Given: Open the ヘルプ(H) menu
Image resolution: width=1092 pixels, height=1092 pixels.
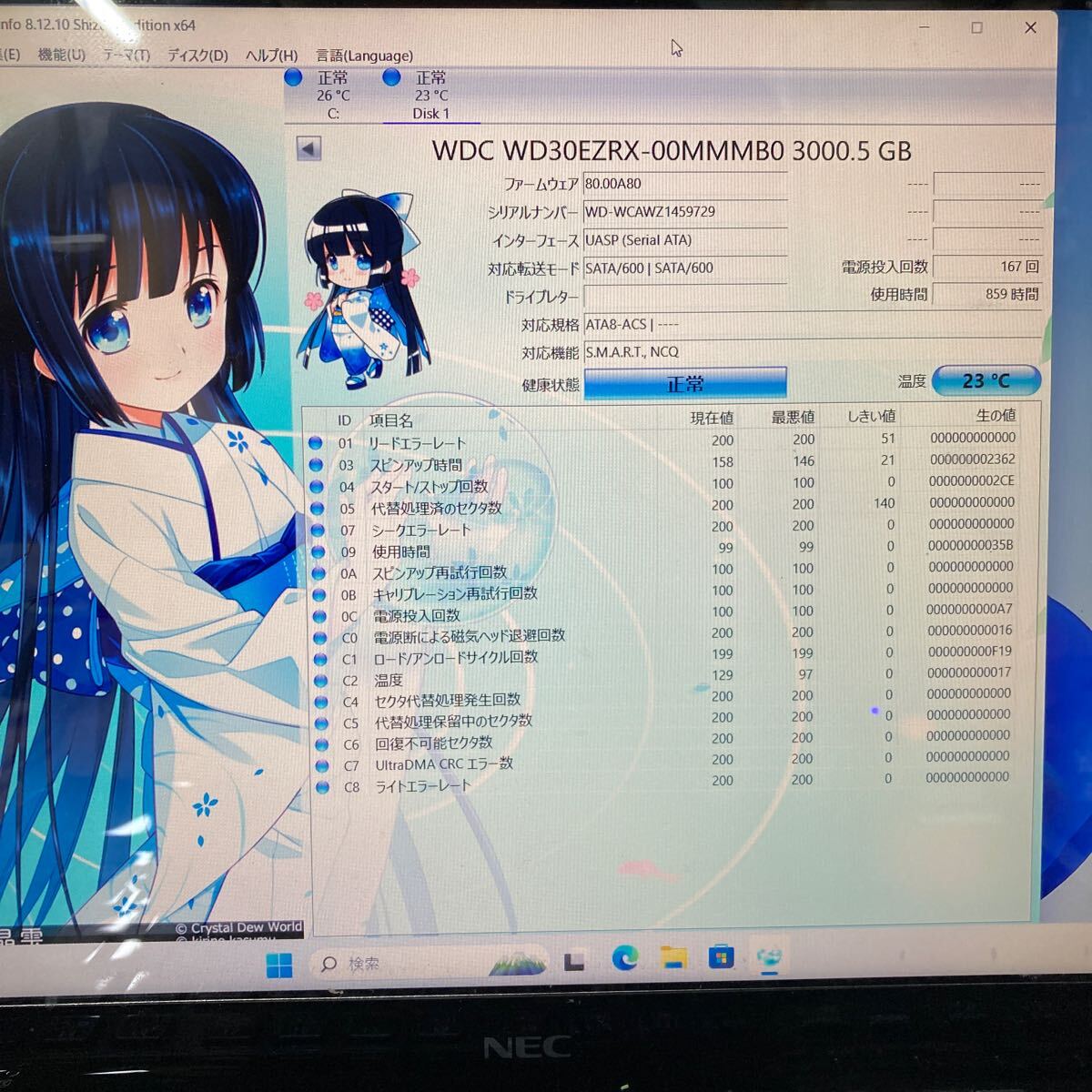Looking at the screenshot, I should (271, 56).
